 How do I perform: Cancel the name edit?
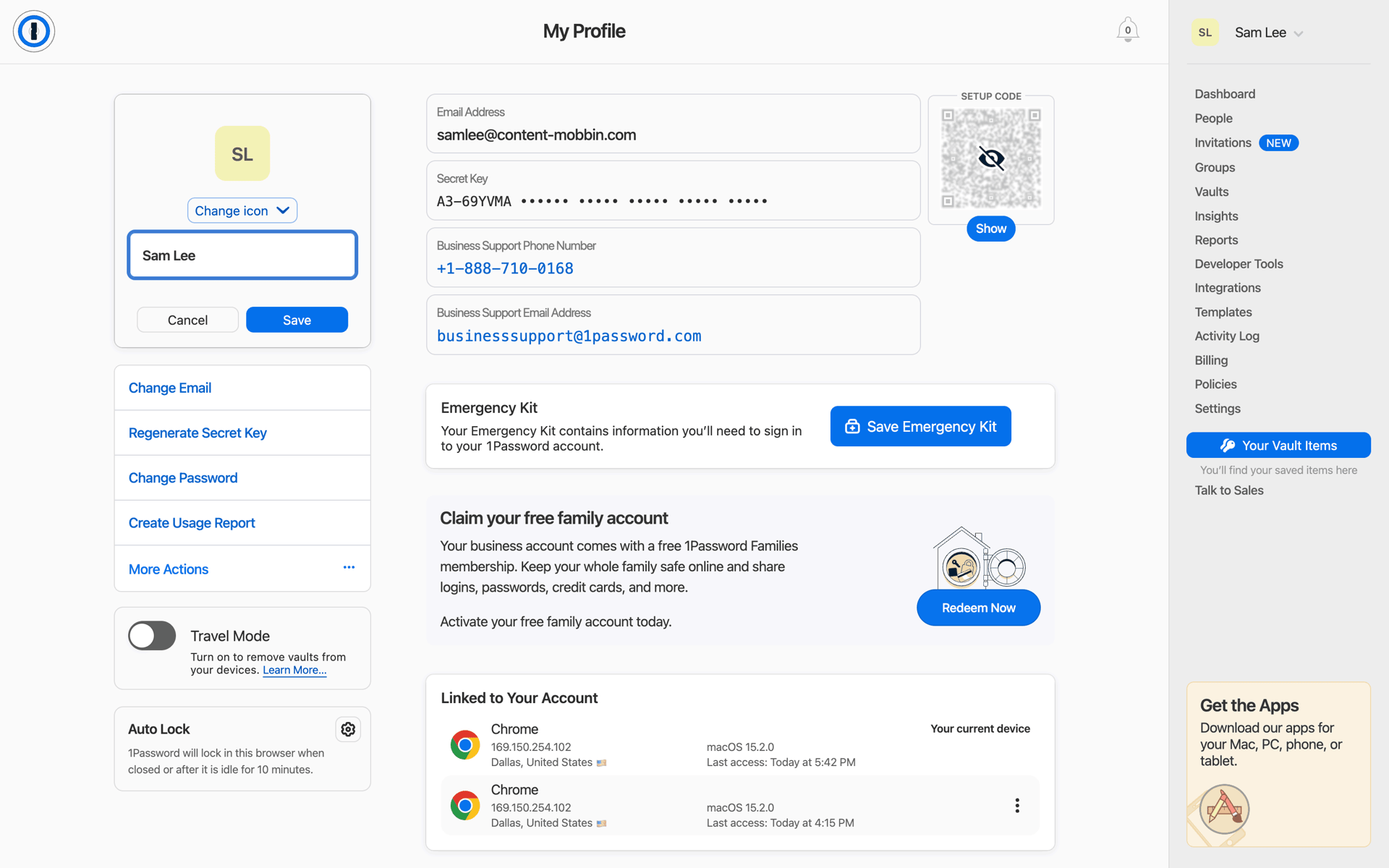click(x=187, y=320)
